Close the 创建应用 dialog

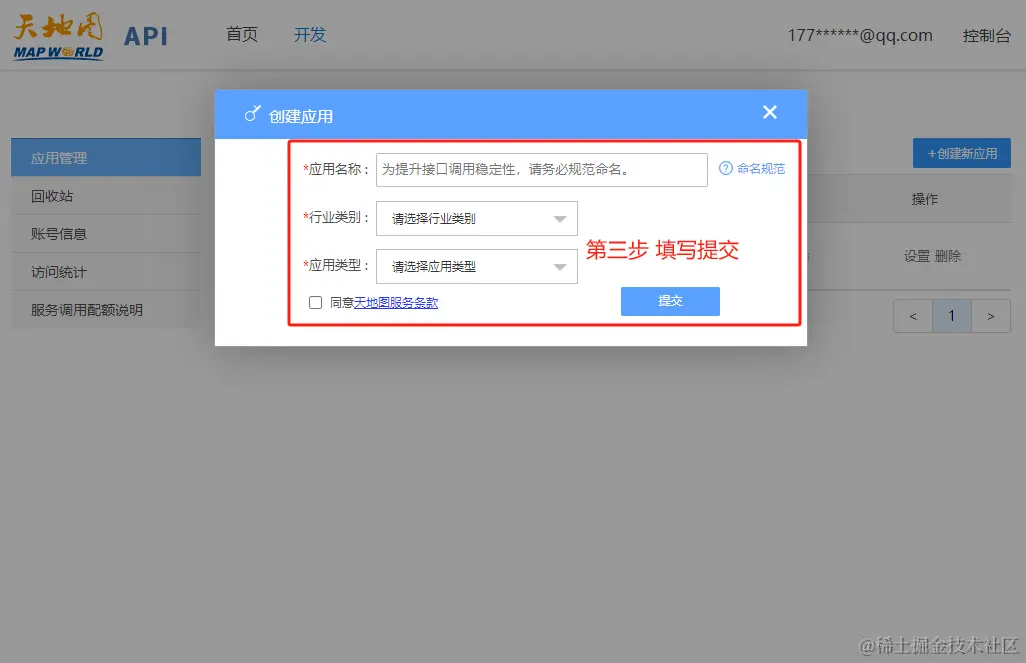point(770,113)
